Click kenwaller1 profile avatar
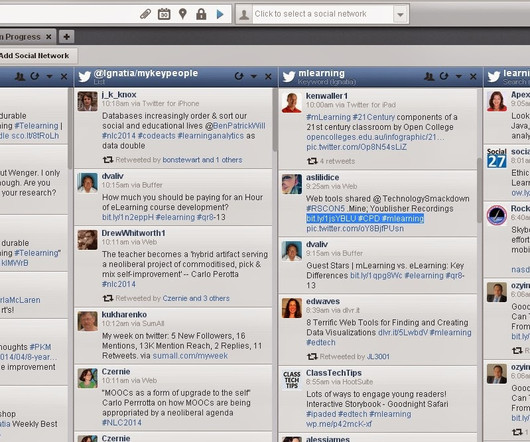The width and height of the screenshot is (530, 442). click(x=292, y=102)
